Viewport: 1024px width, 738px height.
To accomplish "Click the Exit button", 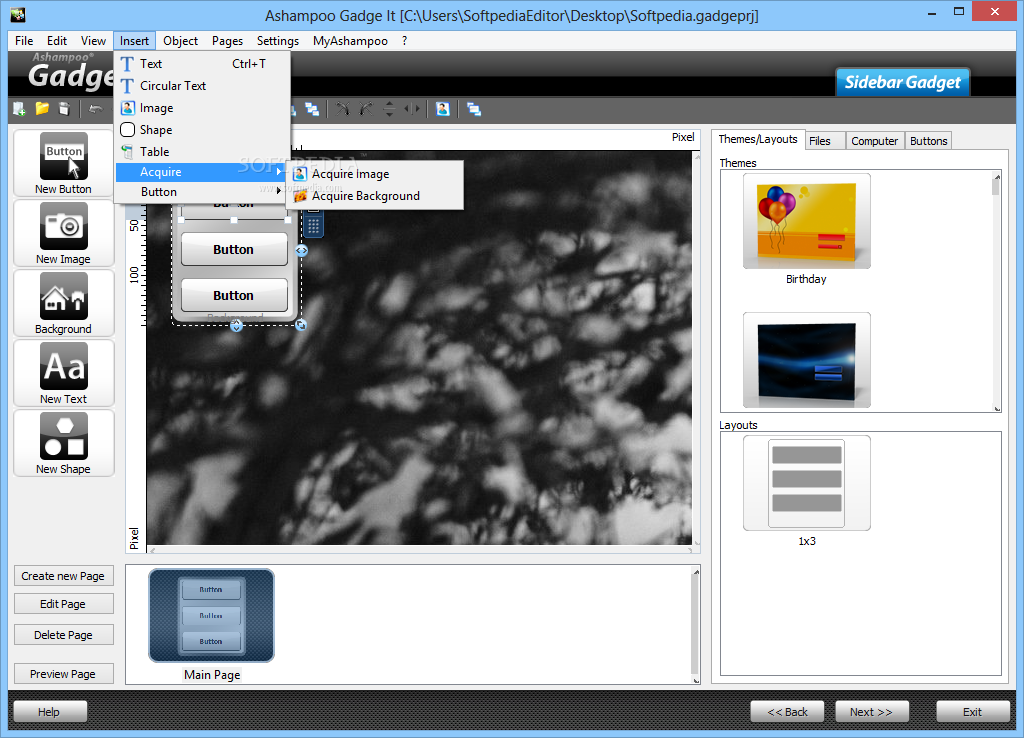I will click(x=972, y=712).
